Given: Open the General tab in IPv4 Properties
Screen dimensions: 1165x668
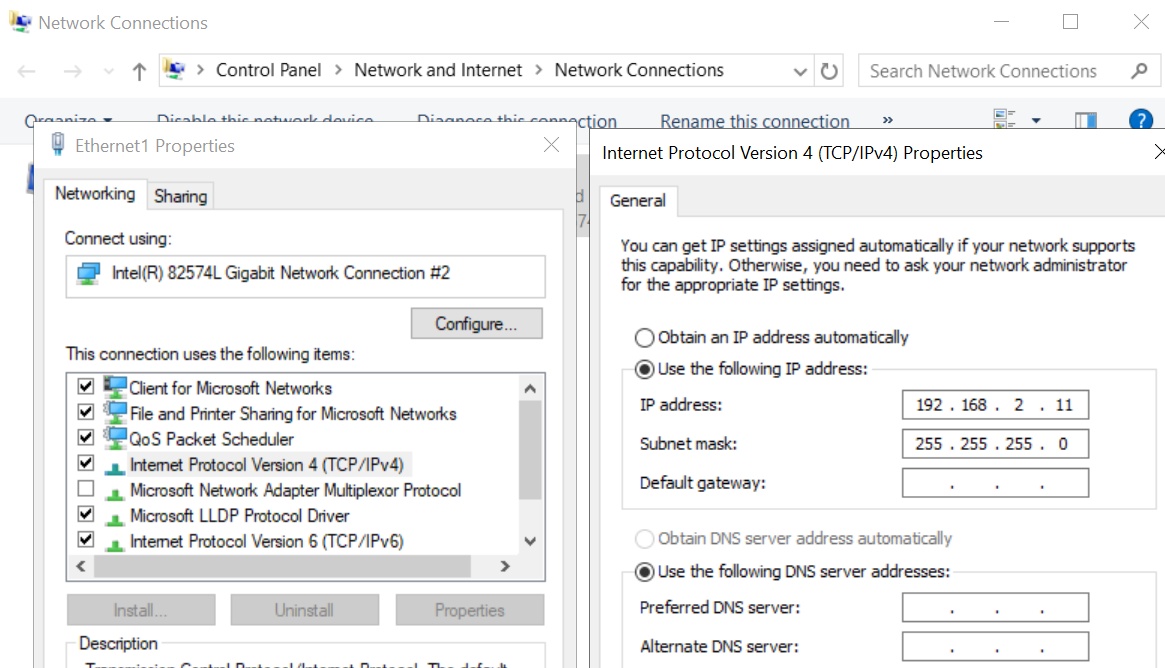Looking at the screenshot, I should [x=637, y=201].
